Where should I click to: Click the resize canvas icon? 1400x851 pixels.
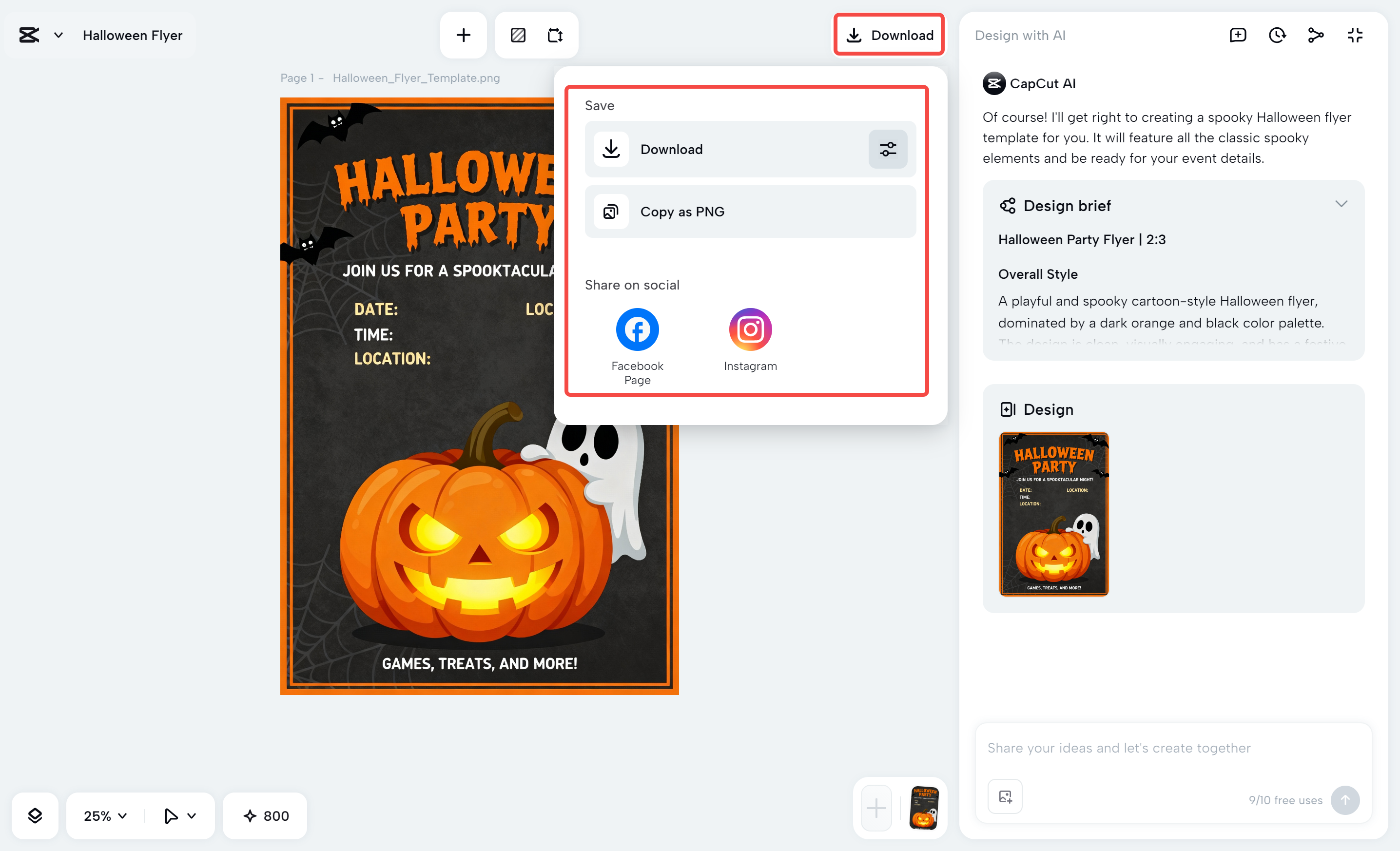coord(555,35)
